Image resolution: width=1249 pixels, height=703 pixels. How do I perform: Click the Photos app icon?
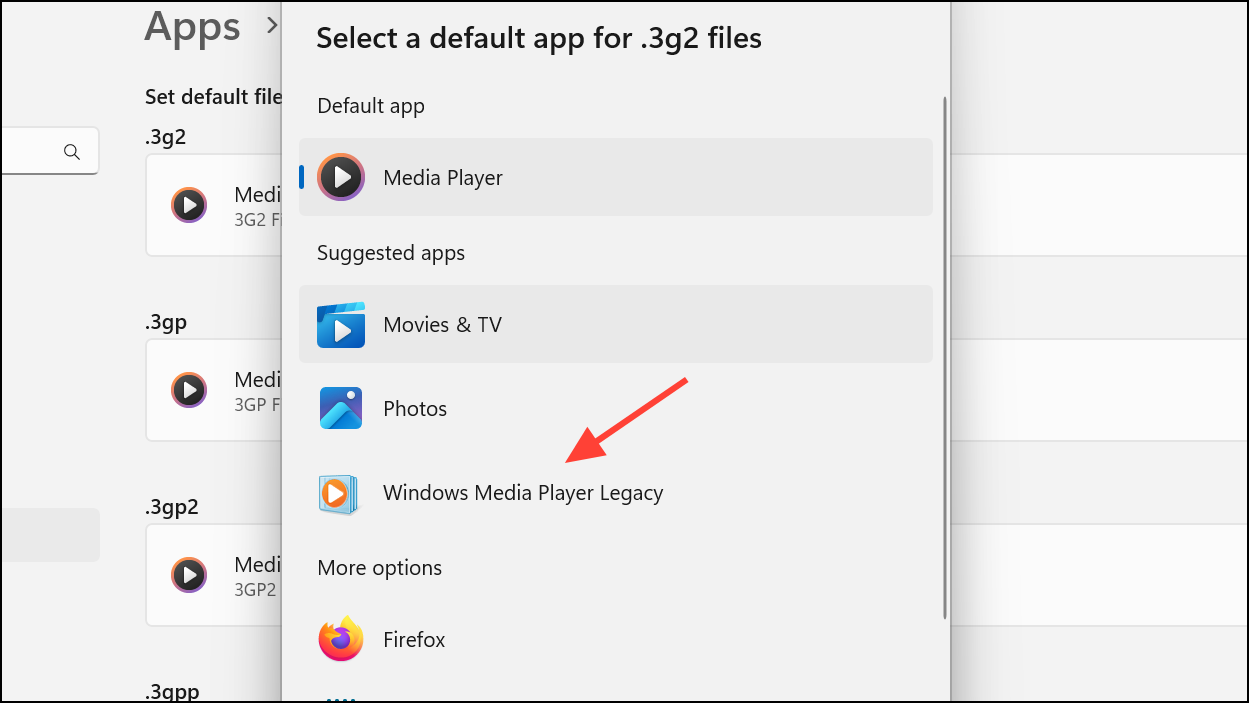(341, 408)
